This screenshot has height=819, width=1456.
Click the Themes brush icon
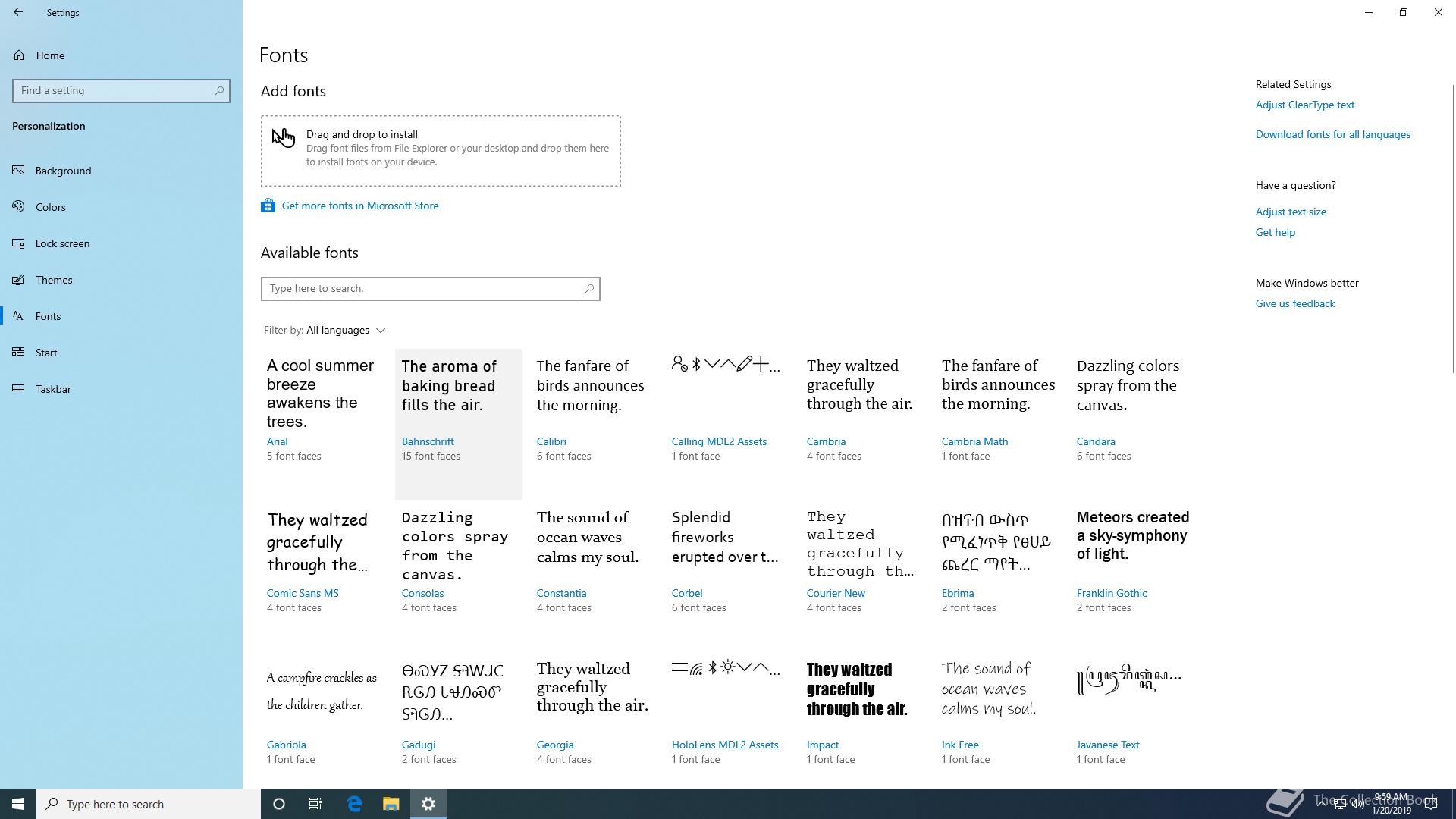19,280
